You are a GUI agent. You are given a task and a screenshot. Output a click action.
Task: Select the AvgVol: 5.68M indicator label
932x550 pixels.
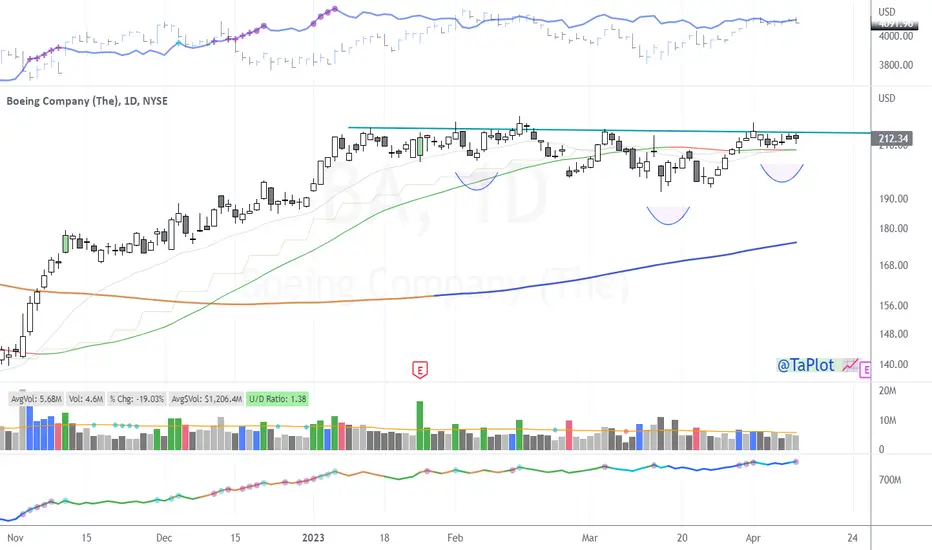(36, 399)
